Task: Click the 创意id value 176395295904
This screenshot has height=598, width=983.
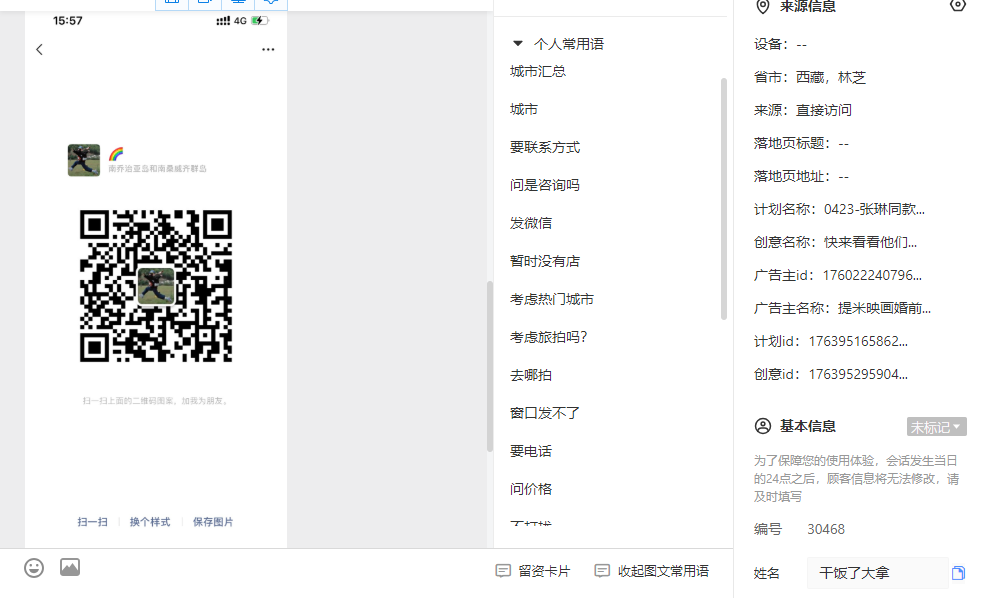Action: [x=858, y=375]
